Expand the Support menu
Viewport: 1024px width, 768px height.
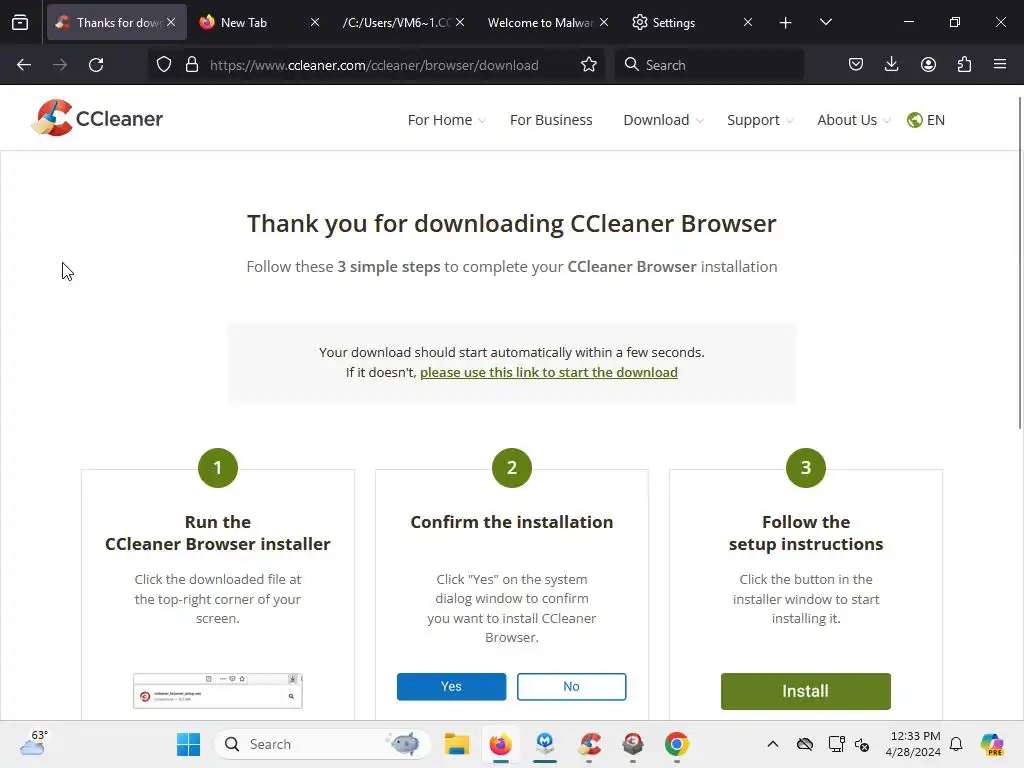point(760,120)
